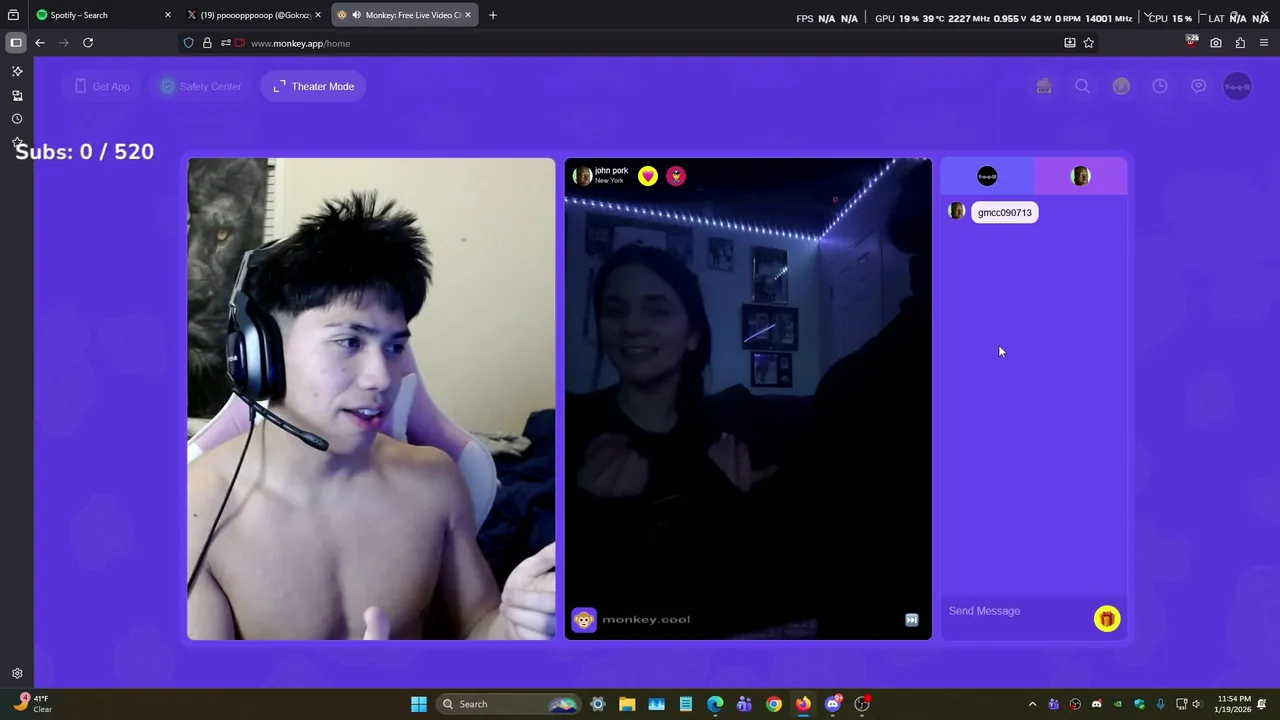This screenshot has width=1280, height=720.
Task: Click the red report icon beside the heart
Action: tap(676, 176)
